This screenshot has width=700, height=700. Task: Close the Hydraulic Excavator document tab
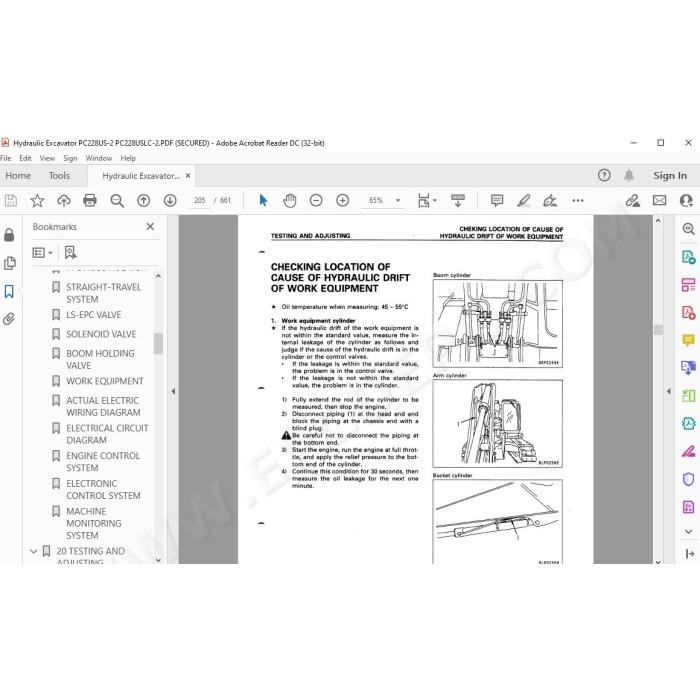(188, 175)
